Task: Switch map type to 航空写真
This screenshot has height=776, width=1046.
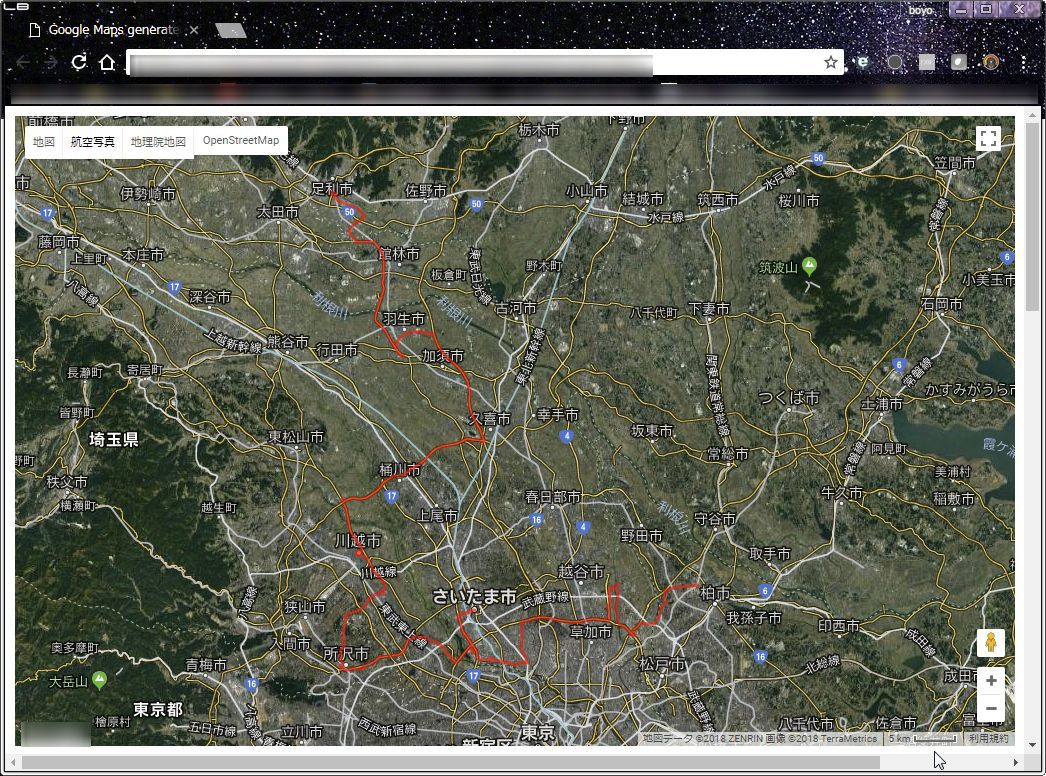Action: click(x=92, y=141)
